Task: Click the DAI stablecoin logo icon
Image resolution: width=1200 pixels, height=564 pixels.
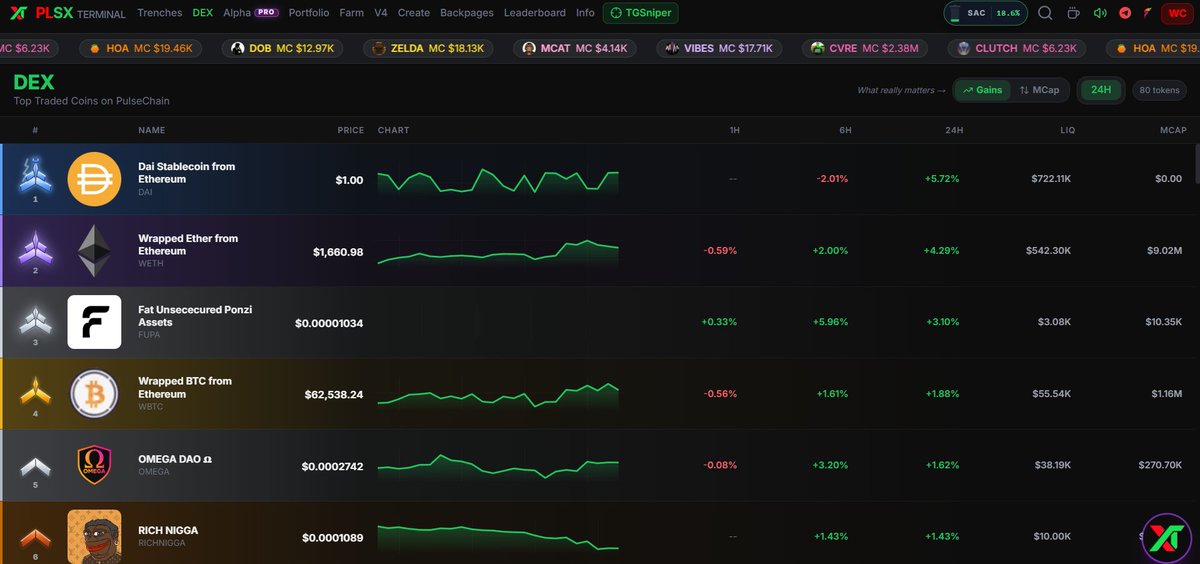Action: [94, 179]
